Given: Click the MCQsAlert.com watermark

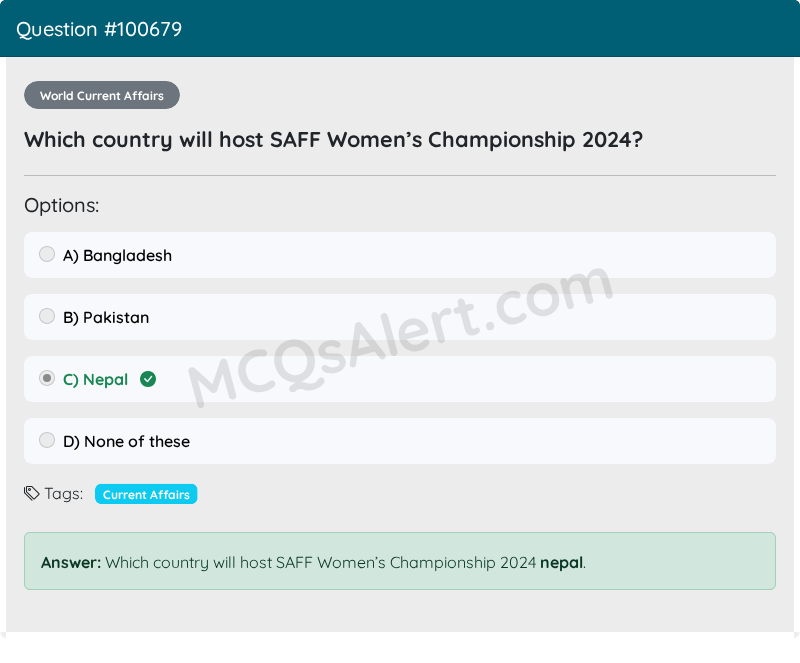Looking at the screenshot, I should [401, 337].
